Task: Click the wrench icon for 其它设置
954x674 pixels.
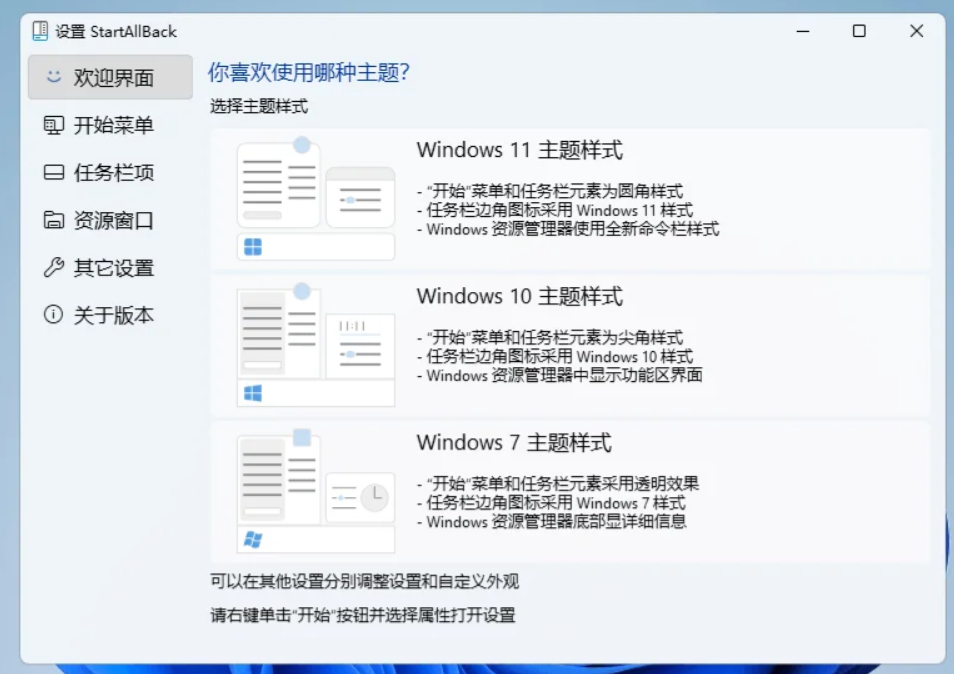Action: pyautogui.click(x=55, y=268)
